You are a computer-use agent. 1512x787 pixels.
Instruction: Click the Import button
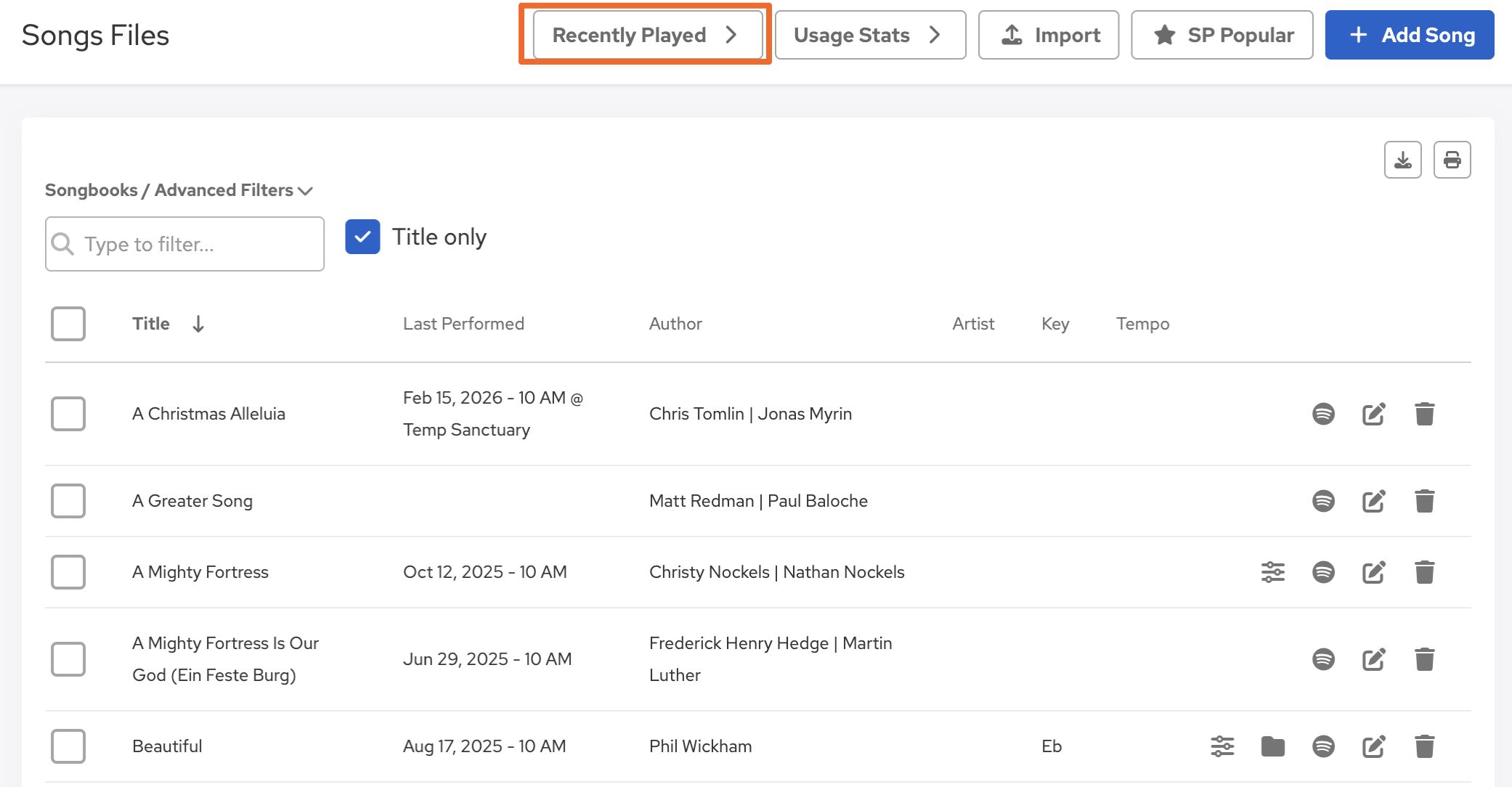pyautogui.click(x=1048, y=35)
